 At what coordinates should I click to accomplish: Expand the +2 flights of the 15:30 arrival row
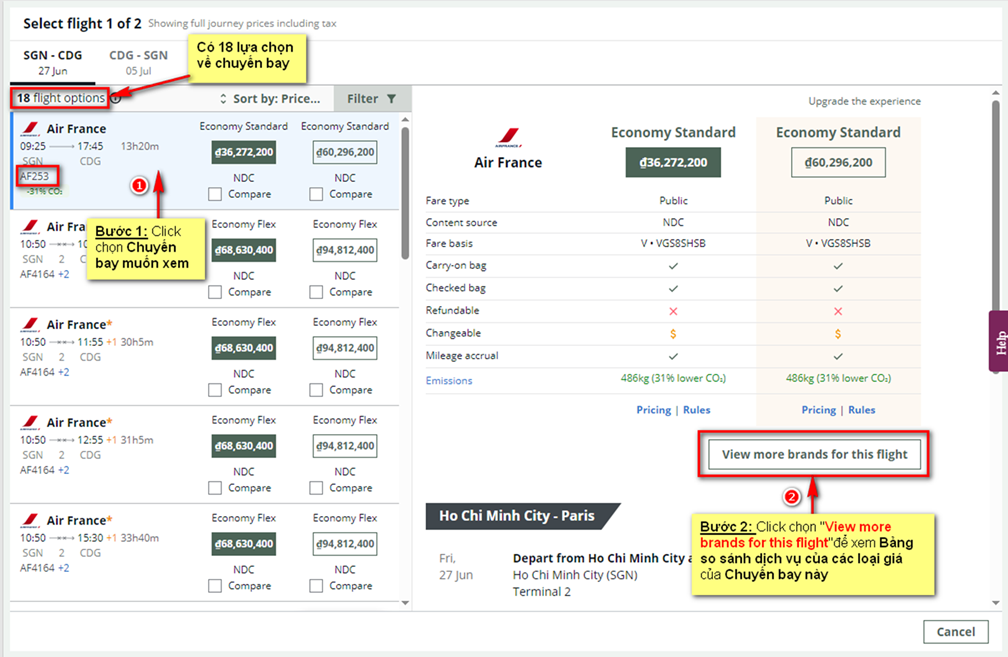coord(64,568)
